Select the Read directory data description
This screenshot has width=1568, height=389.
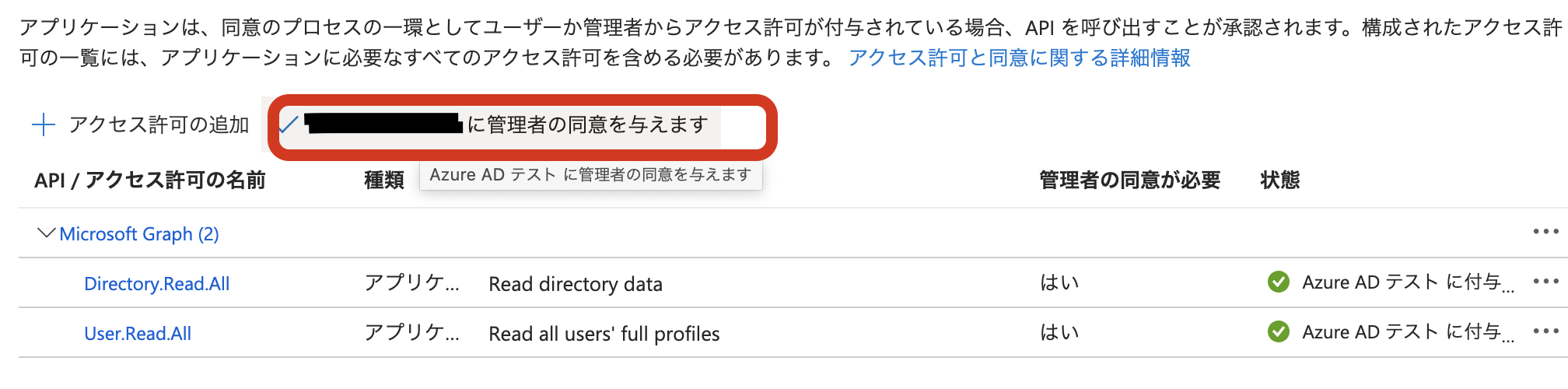[575, 284]
